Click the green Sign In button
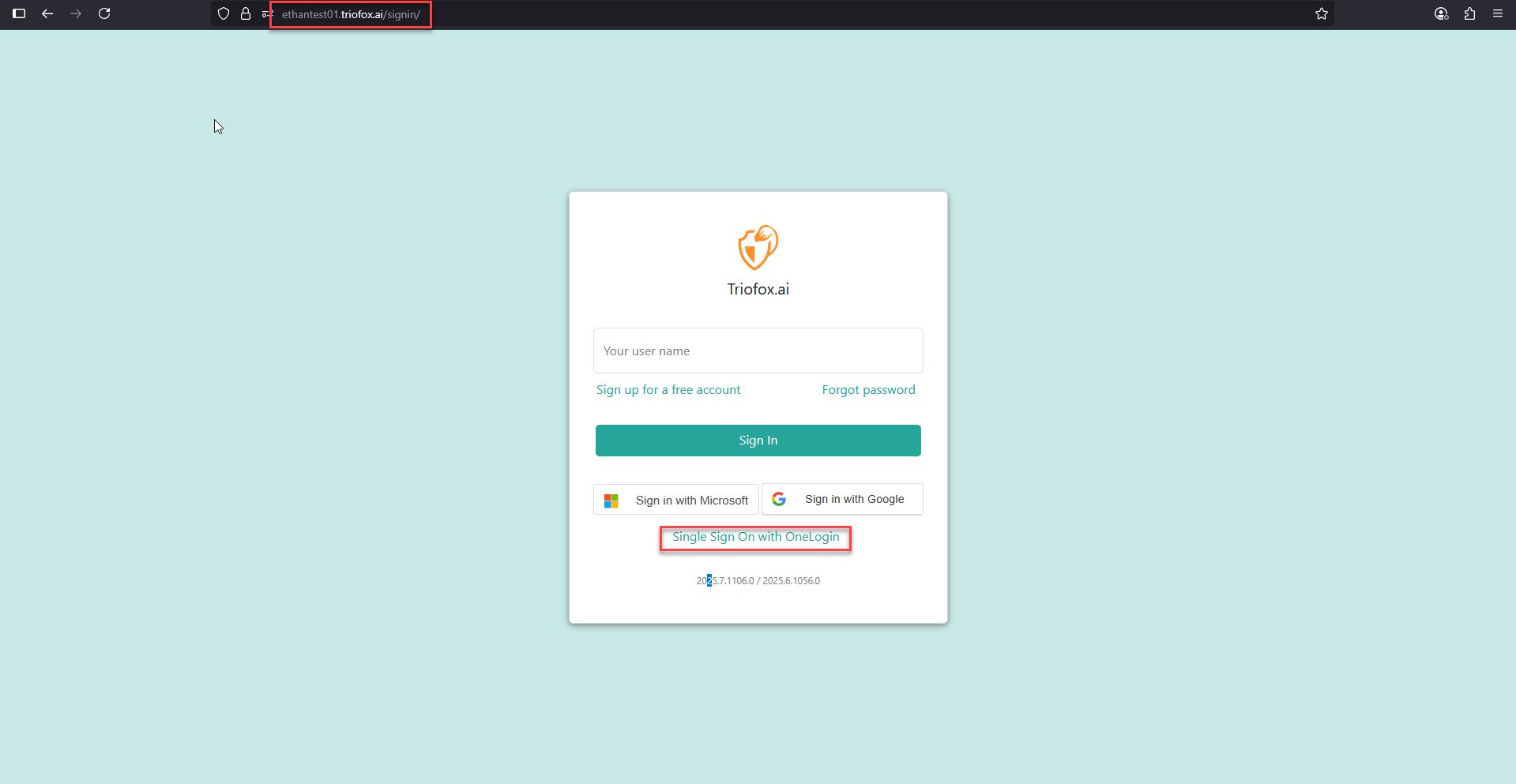Screen dimensions: 1516x784 758,441
